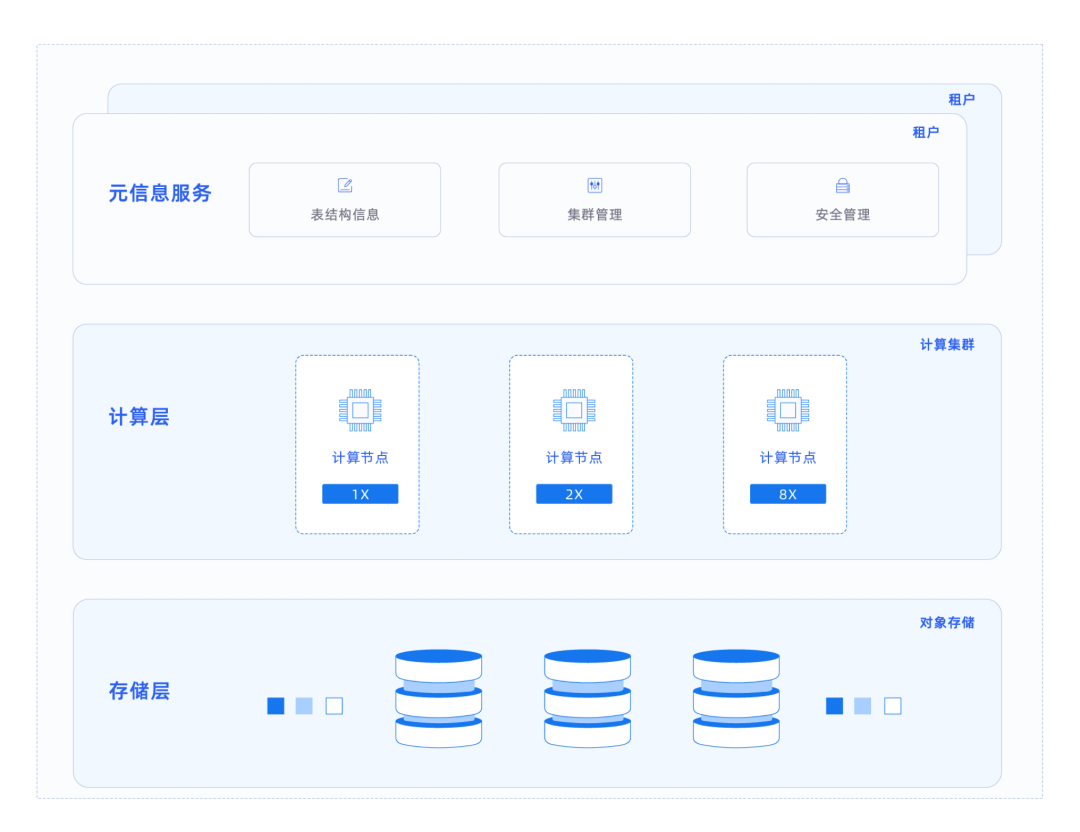Click the 对象存储 label
1080x832 pixels.
coord(947,623)
